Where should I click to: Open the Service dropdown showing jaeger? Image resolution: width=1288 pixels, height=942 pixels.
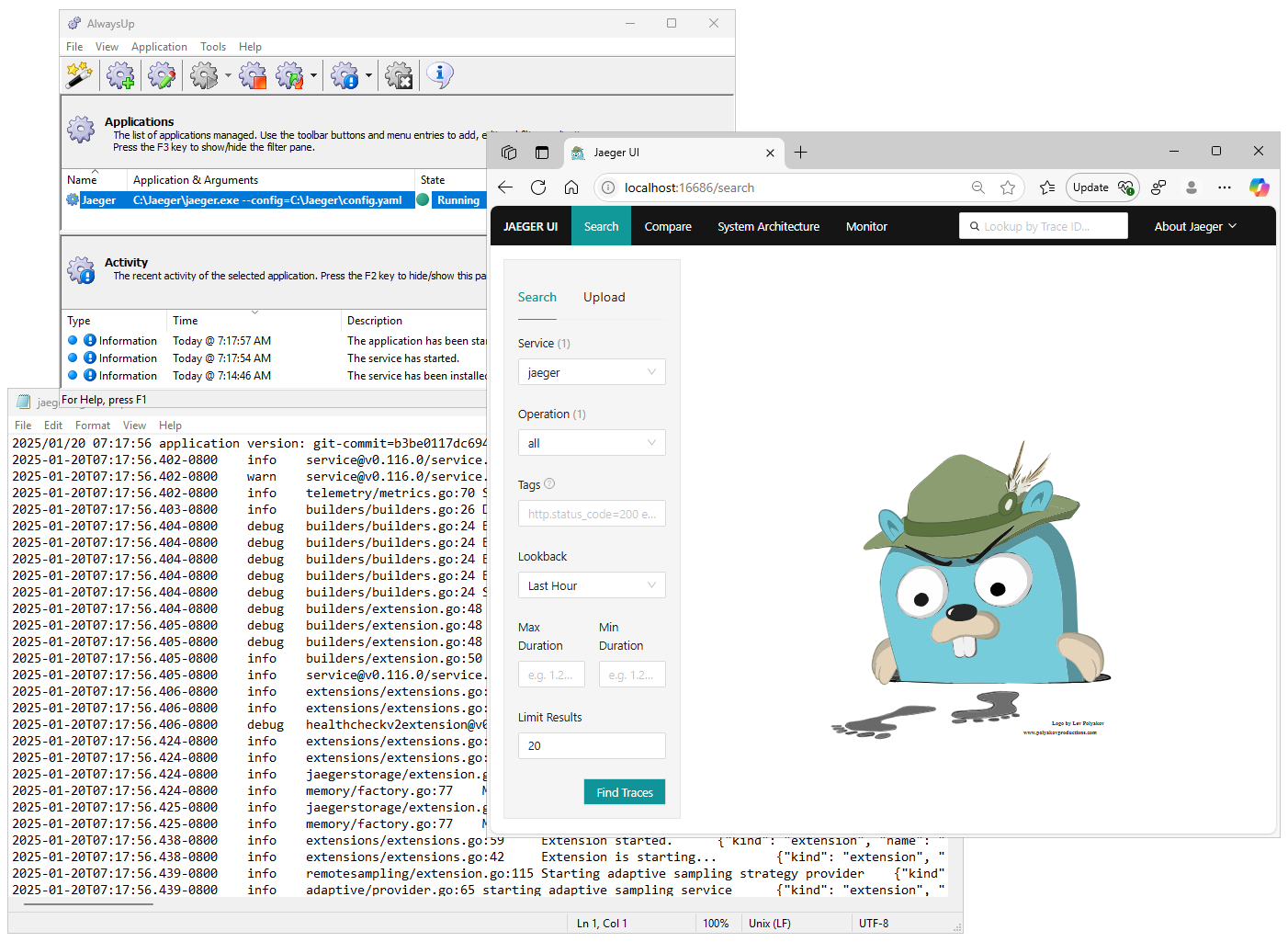click(x=592, y=372)
